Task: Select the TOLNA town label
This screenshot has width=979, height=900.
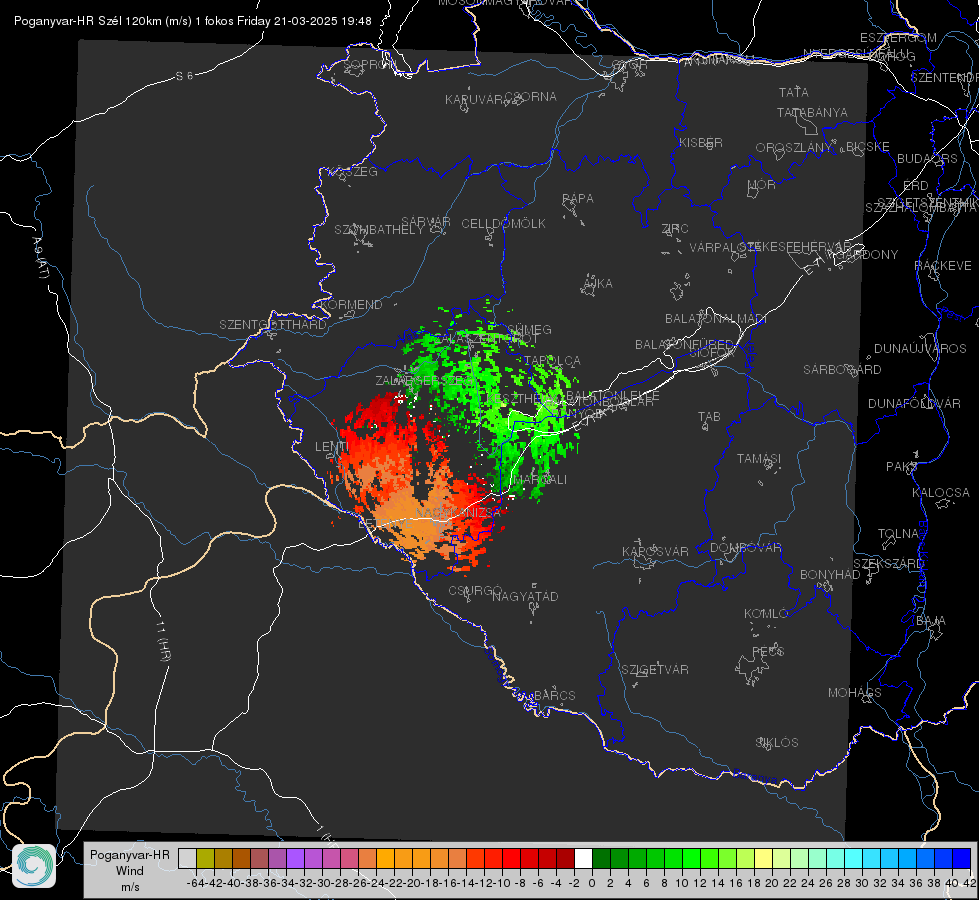Action: (898, 533)
